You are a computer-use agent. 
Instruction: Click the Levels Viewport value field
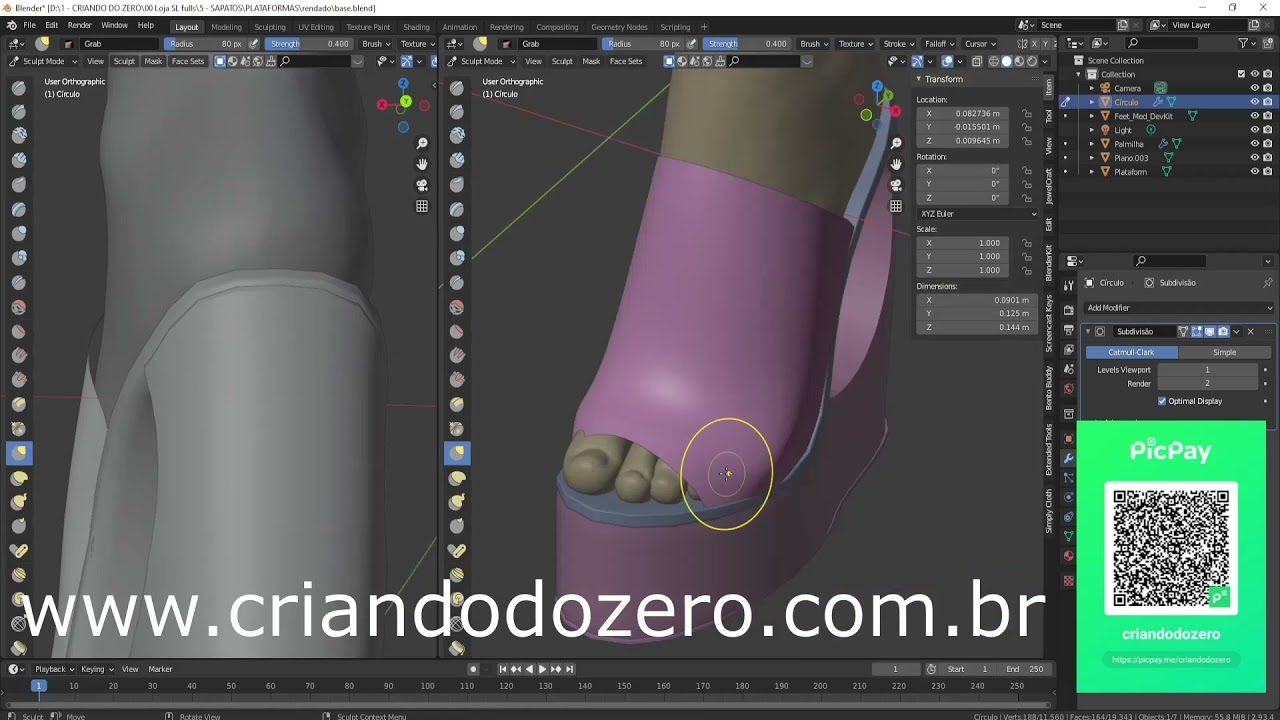(x=1207, y=370)
